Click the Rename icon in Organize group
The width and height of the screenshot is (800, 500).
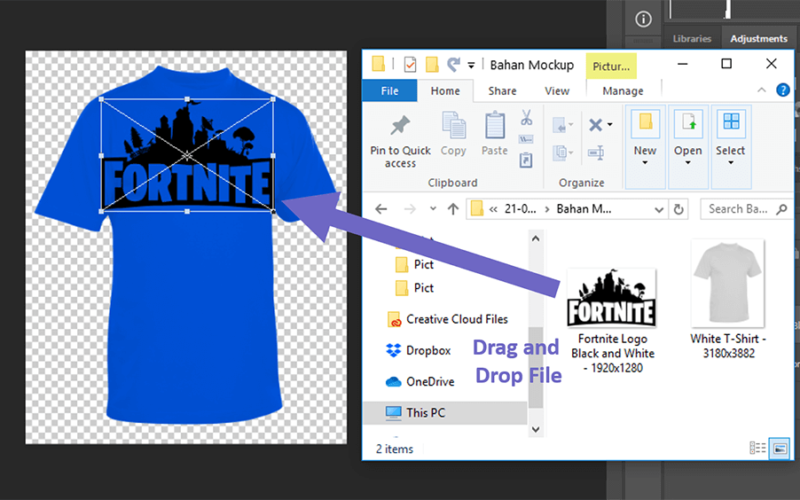(x=596, y=152)
